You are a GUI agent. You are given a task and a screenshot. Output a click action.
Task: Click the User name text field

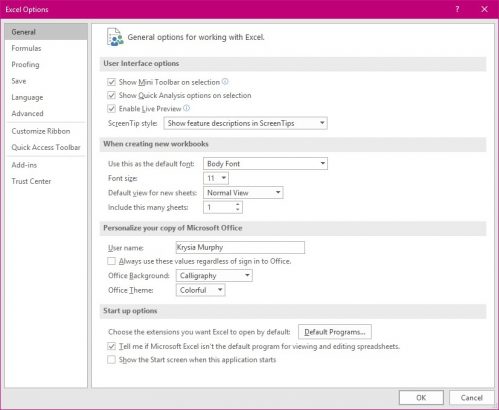pos(240,247)
